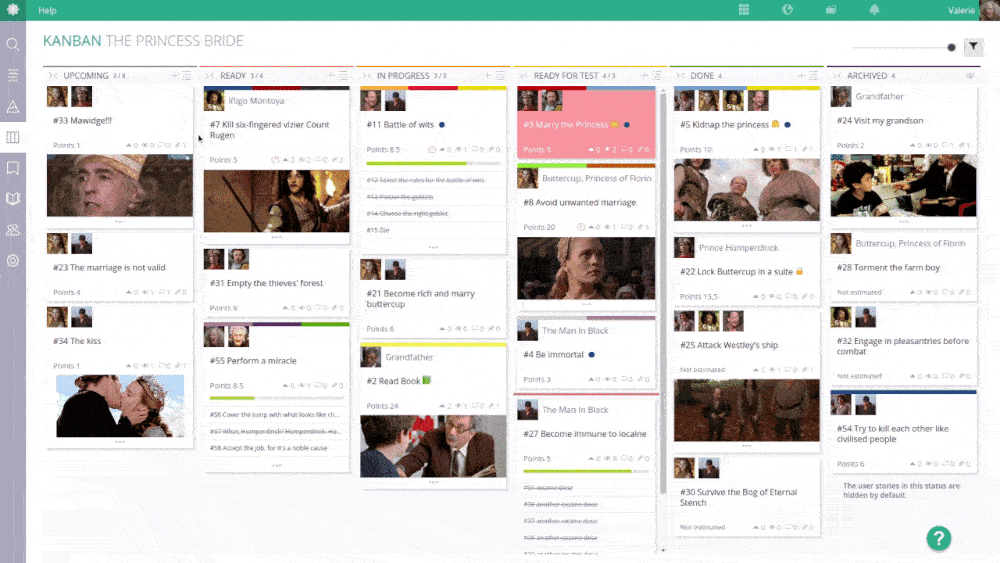Open subtask #15 Die under Battle of wits
Screen dimensions: 1000x563
(x=378, y=230)
